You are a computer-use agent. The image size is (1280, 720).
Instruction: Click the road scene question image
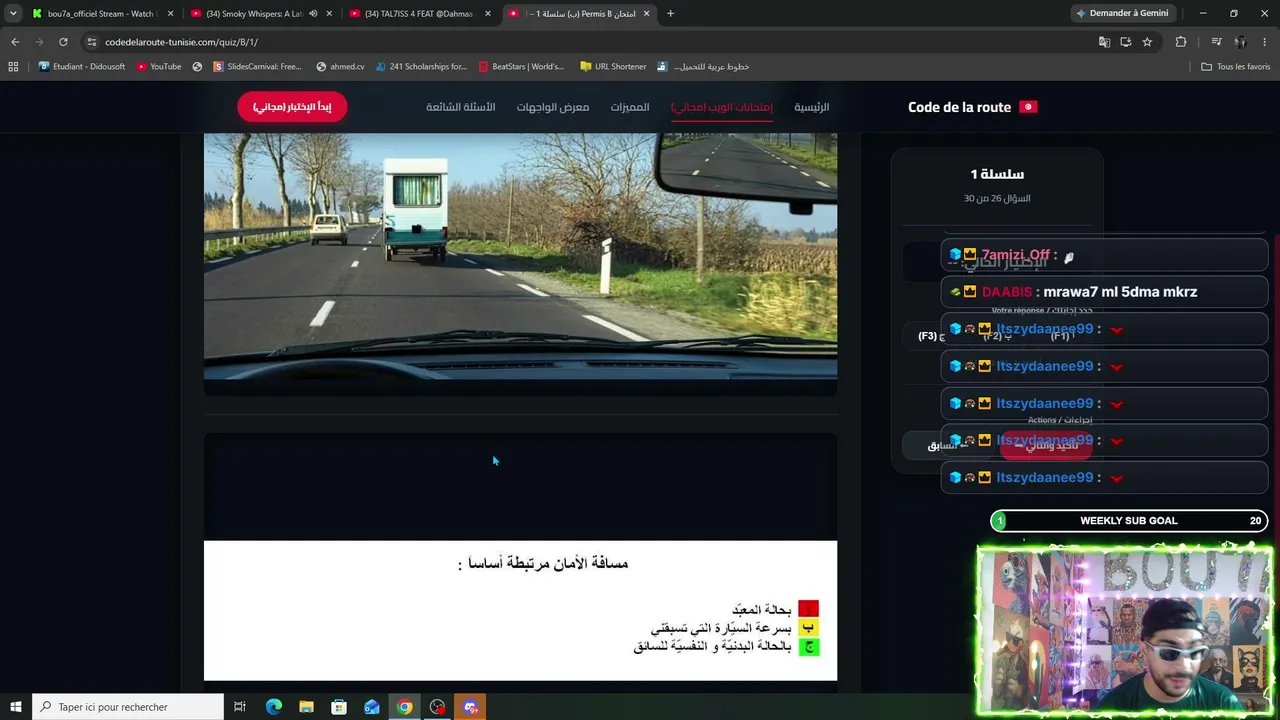[x=520, y=257]
